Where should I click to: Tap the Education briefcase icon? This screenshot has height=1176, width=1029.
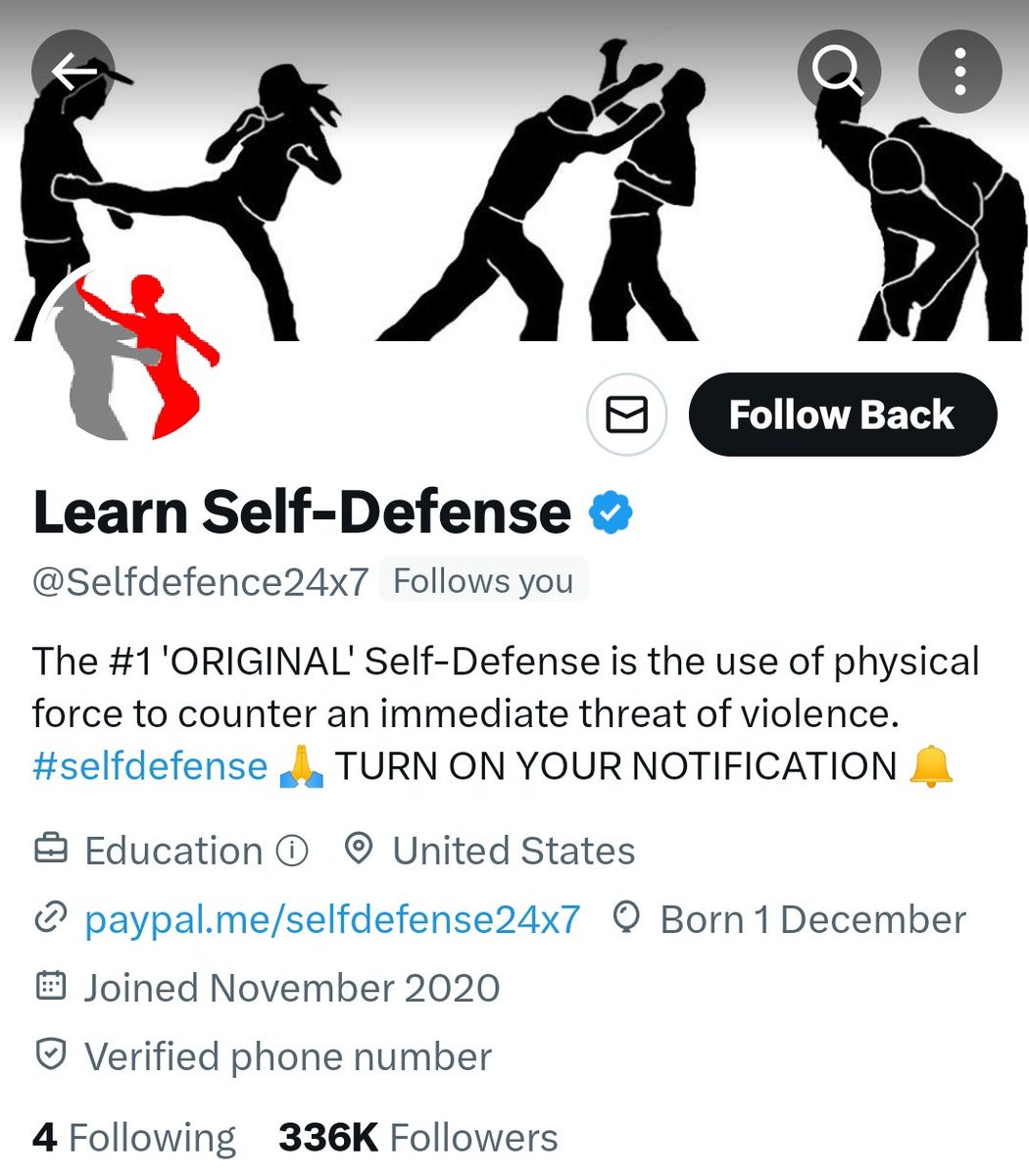tap(51, 850)
